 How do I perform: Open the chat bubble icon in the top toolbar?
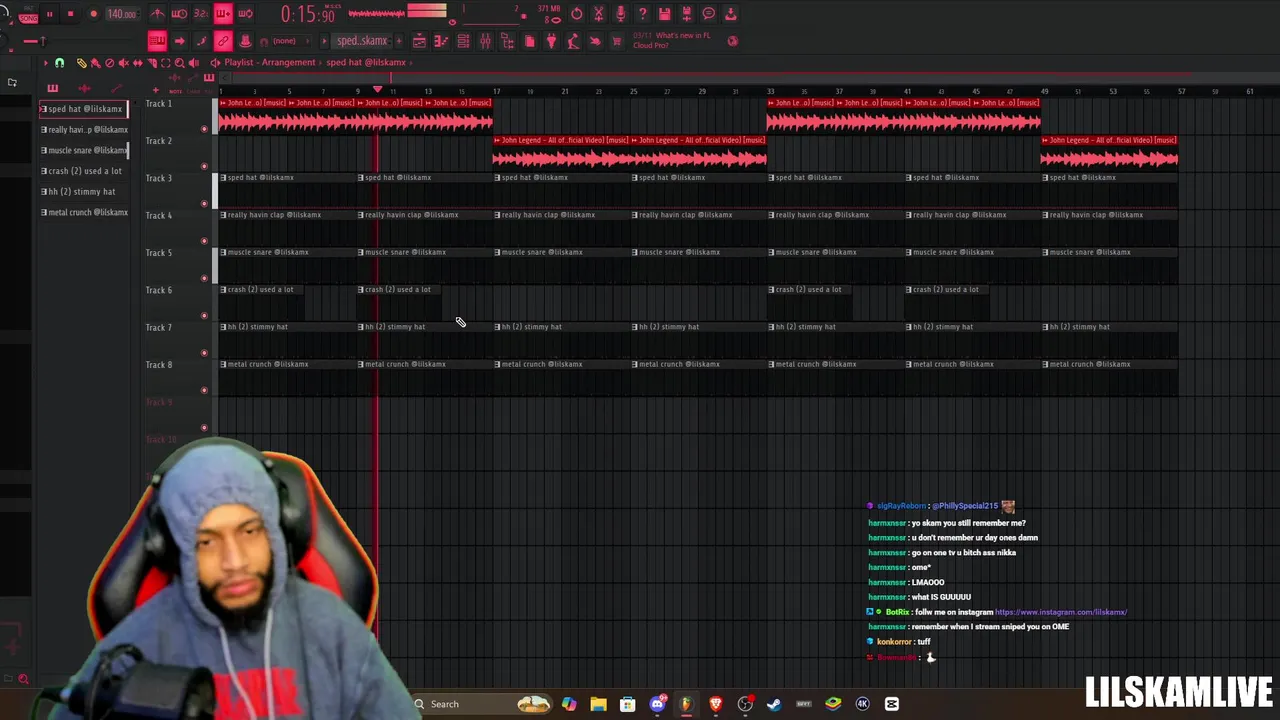pos(709,14)
